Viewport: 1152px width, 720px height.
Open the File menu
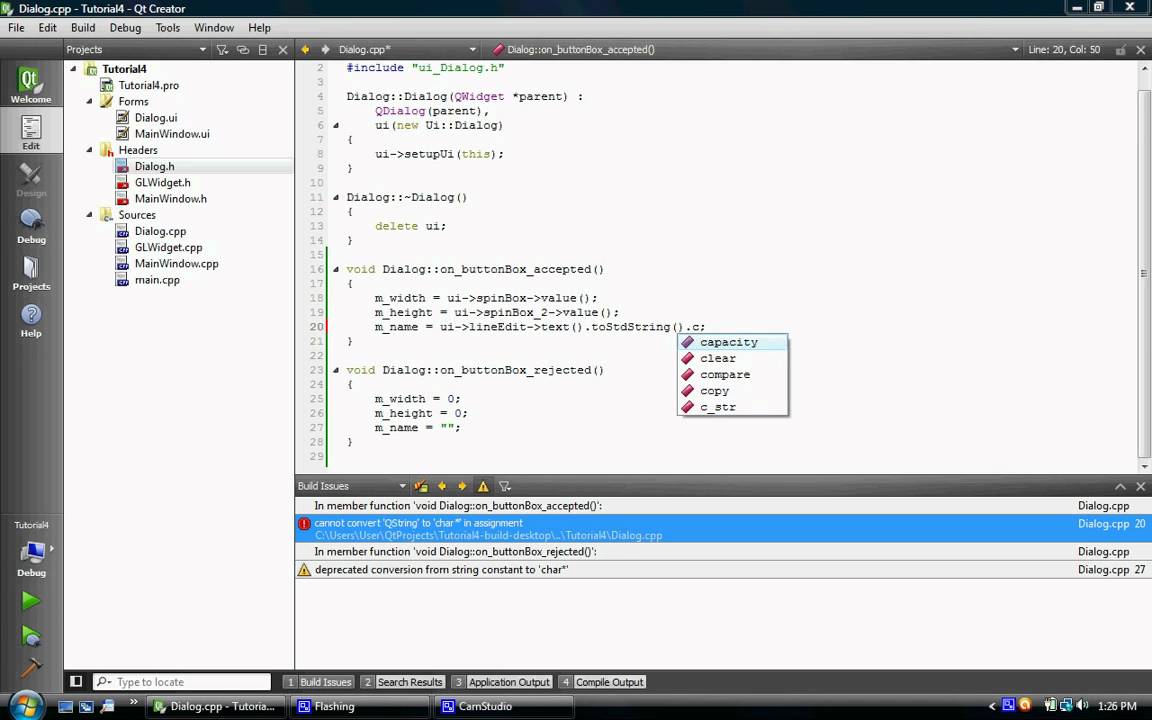tap(16, 27)
